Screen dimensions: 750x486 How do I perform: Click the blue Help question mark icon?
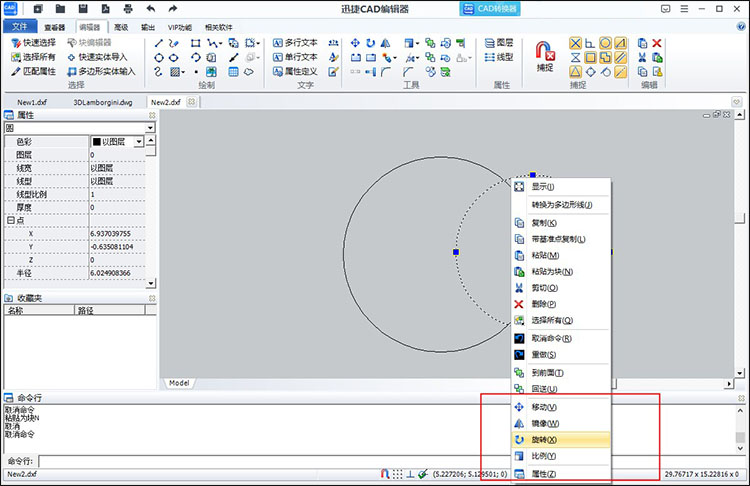pos(741,27)
